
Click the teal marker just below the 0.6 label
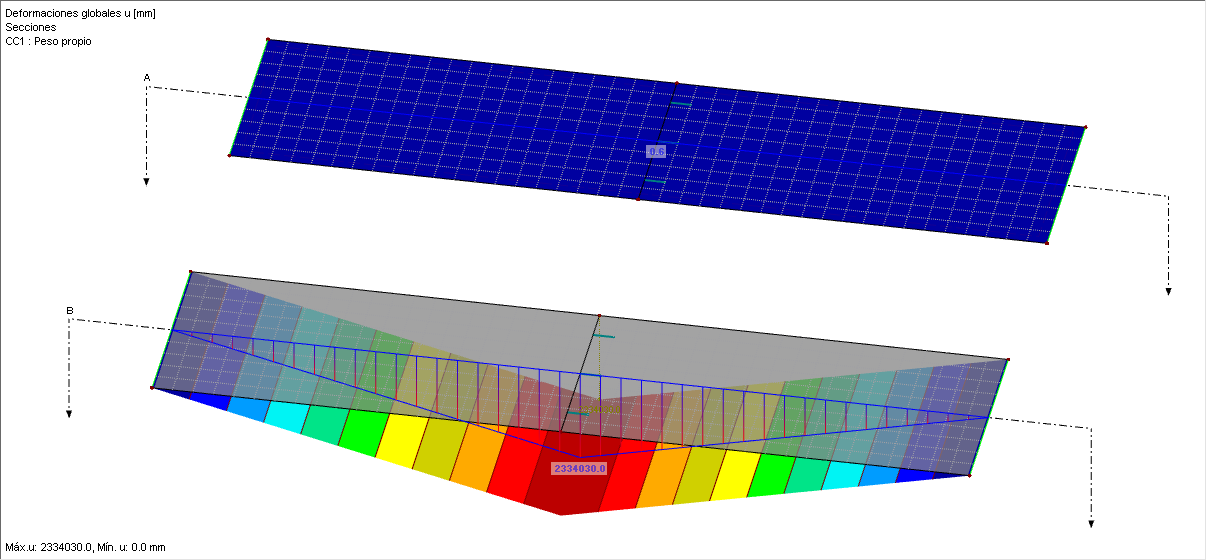click(x=654, y=181)
